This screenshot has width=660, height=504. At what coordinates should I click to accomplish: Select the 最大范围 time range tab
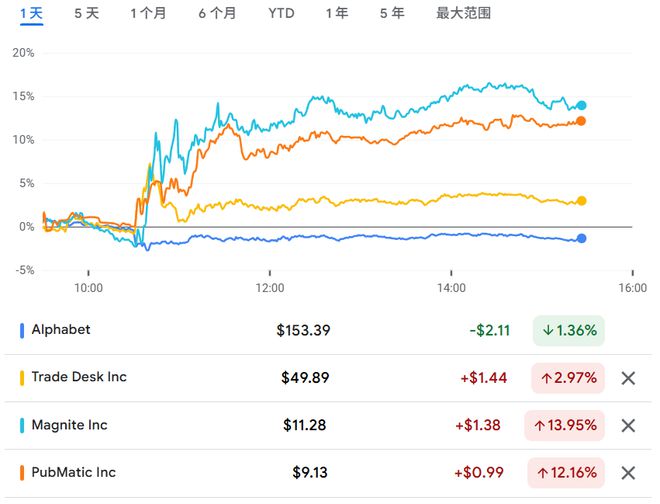463,14
